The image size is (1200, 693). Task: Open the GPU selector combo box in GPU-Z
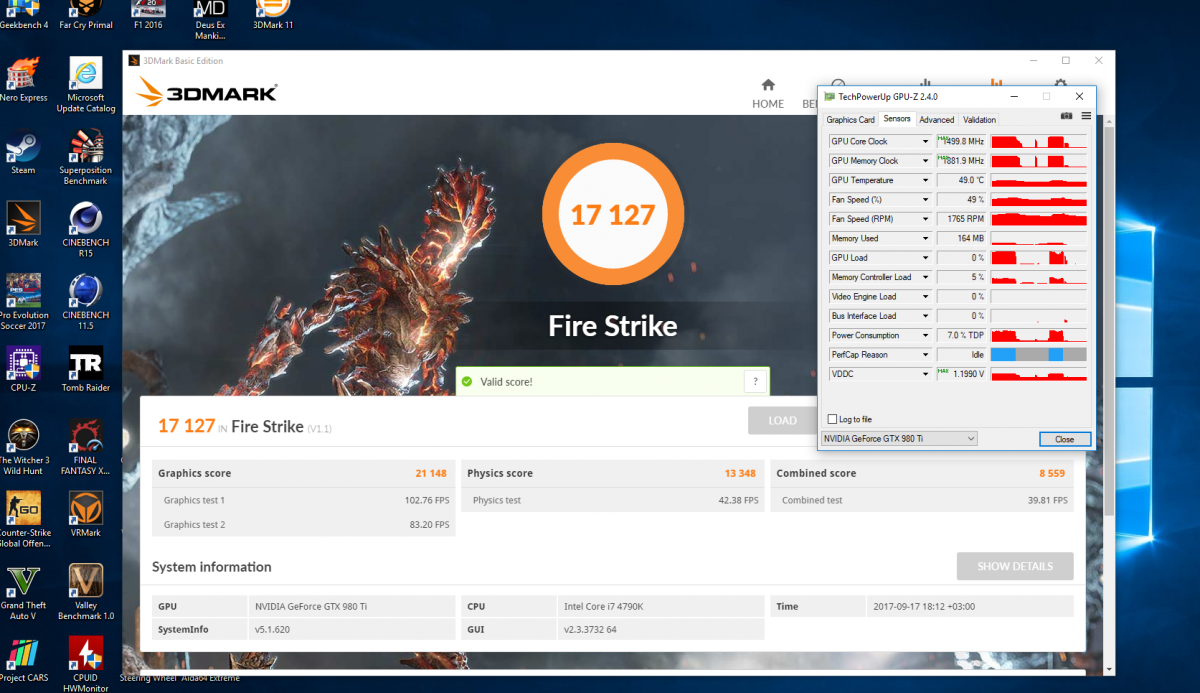[x=899, y=439]
